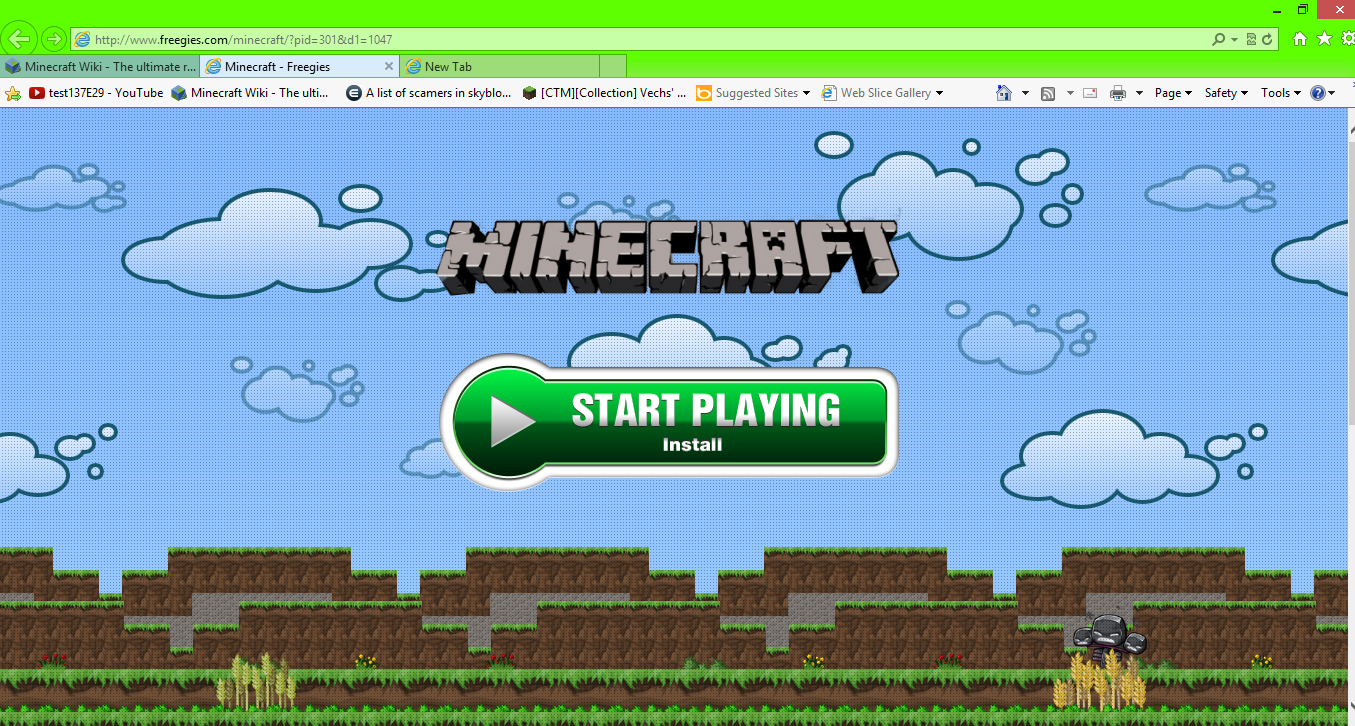The width and height of the screenshot is (1355, 726).
Task: Open test137E29 - YouTube favorite
Action: pyautogui.click(x=96, y=93)
